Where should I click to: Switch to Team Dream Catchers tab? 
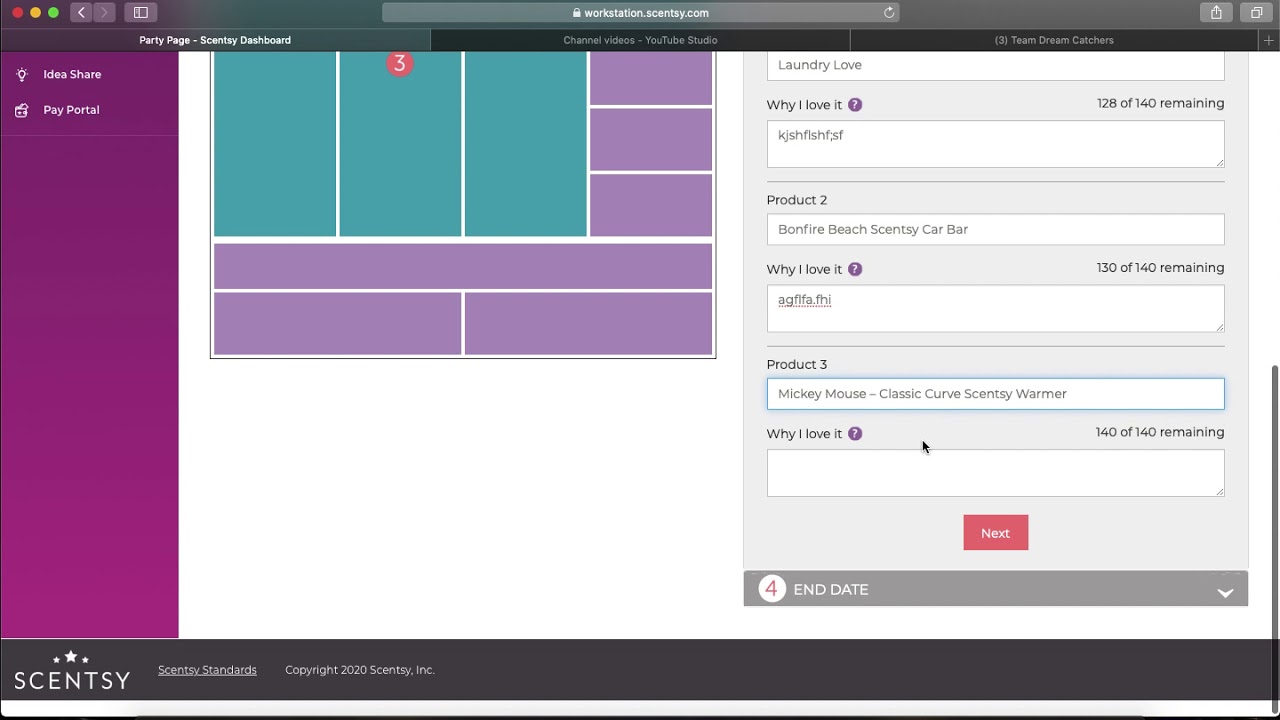pyautogui.click(x=1054, y=40)
